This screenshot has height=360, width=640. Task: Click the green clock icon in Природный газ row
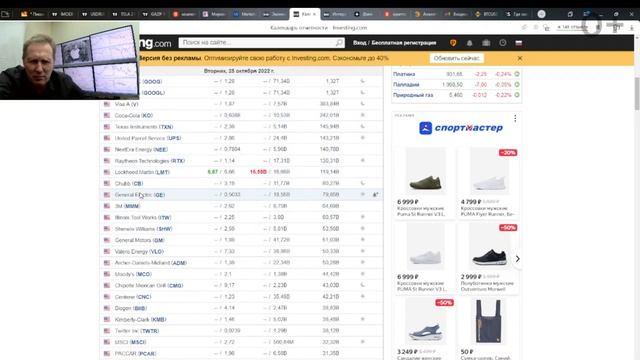point(517,95)
